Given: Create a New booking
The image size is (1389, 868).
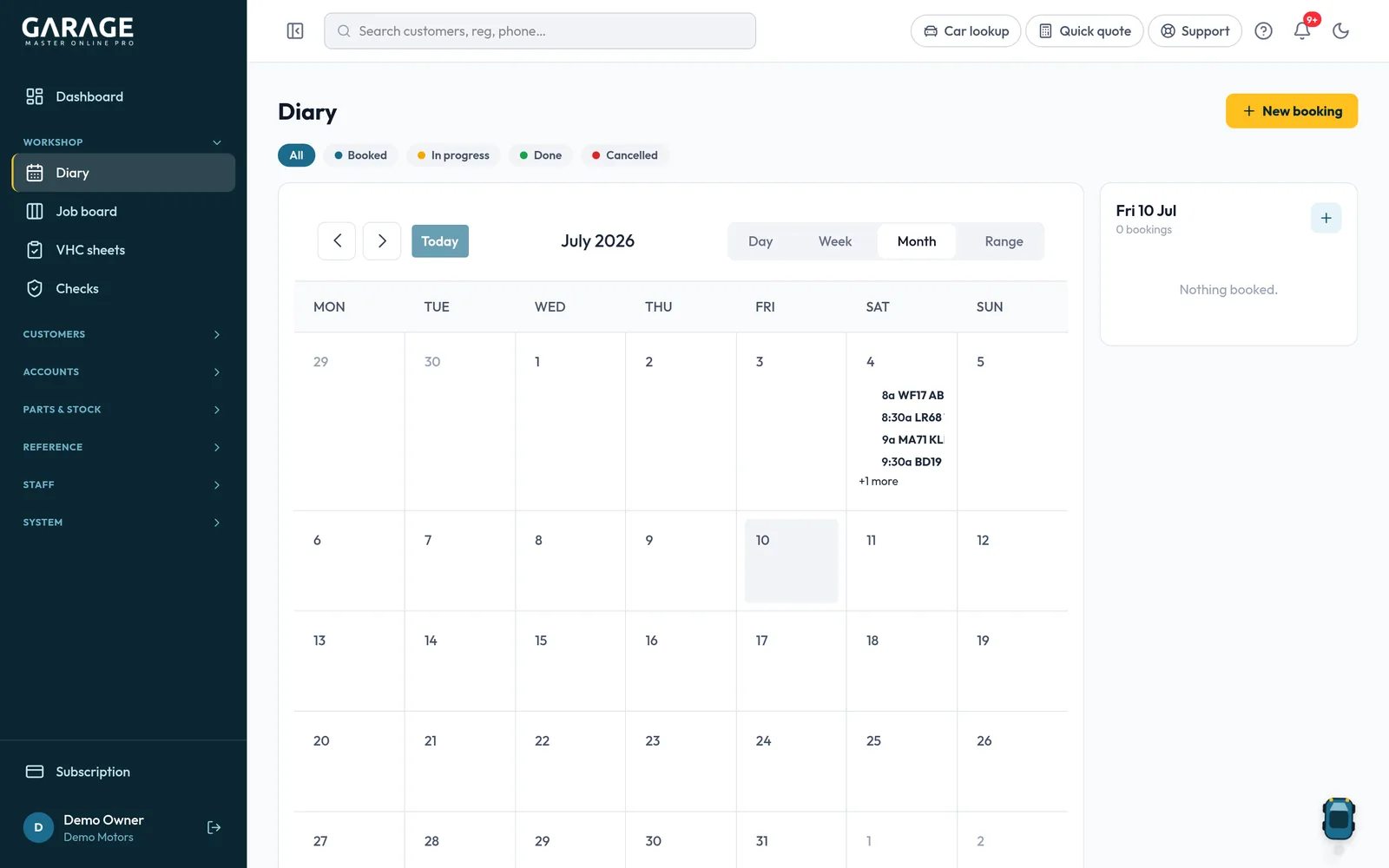Looking at the screenshot, I should pyautogui.click(x=1292, y=111).
